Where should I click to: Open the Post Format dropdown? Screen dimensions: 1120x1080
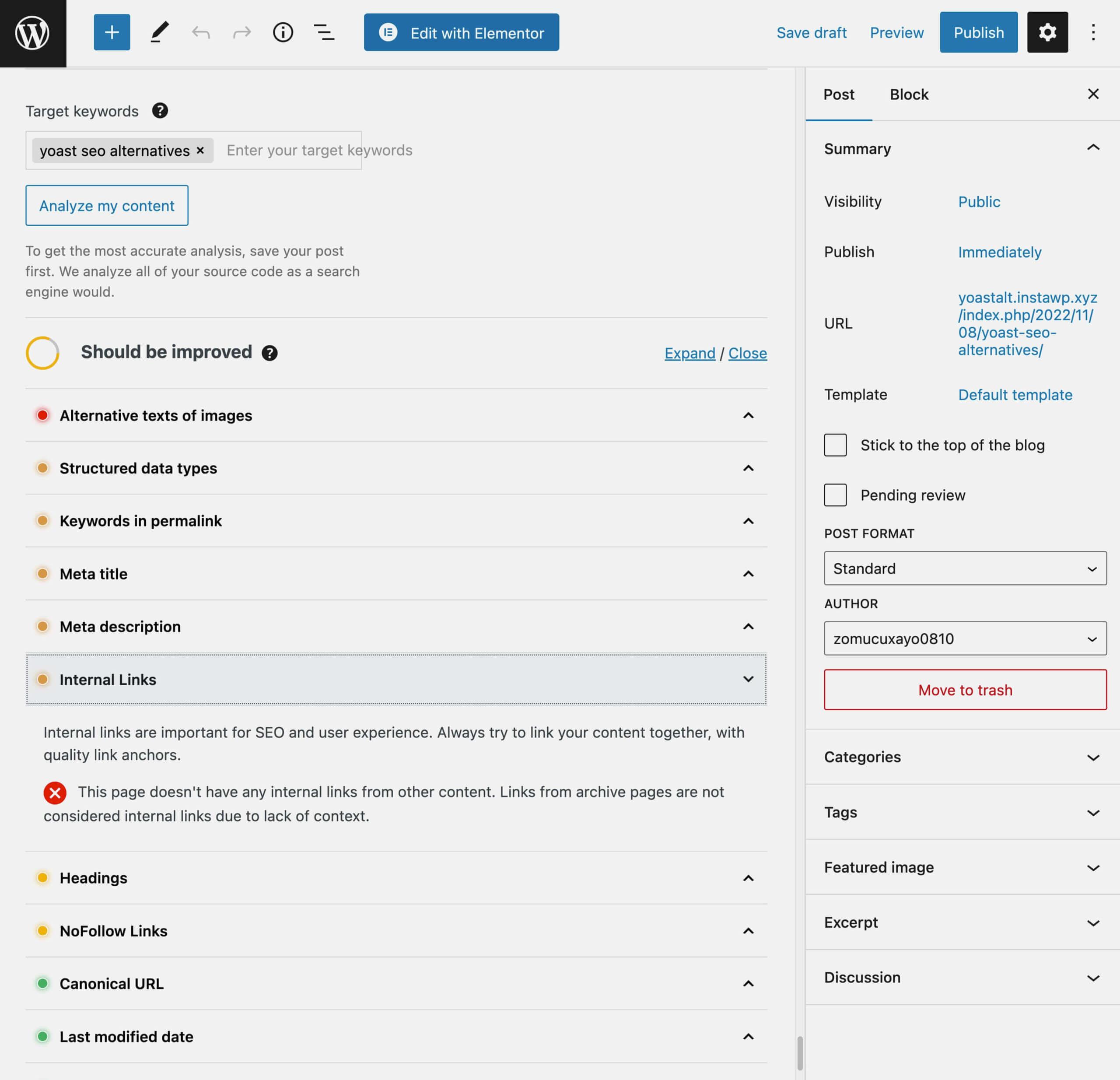tap(965, 567)
